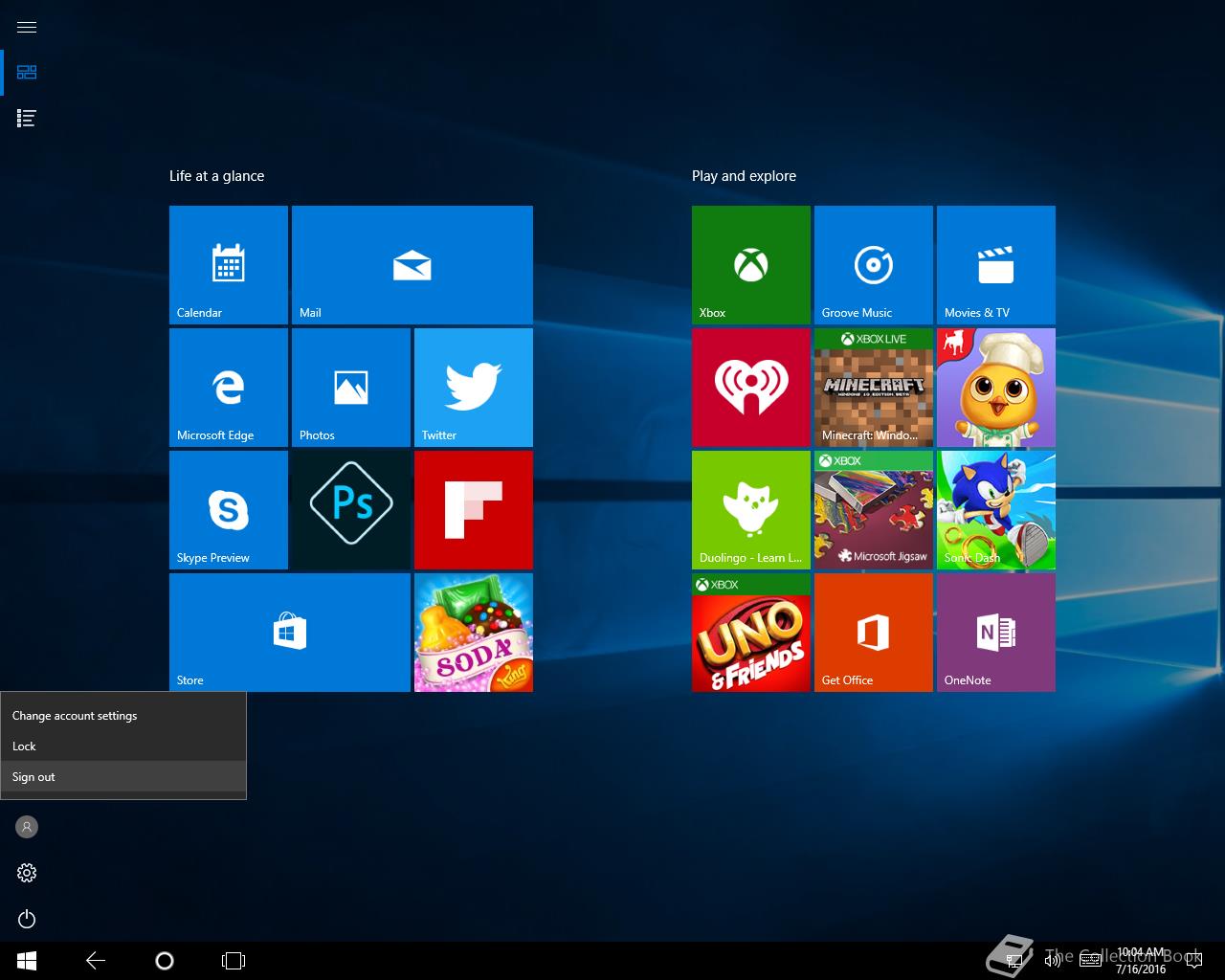Click the network tray icon
Screen dimensions: 1225x980
tap(1013, 961)
